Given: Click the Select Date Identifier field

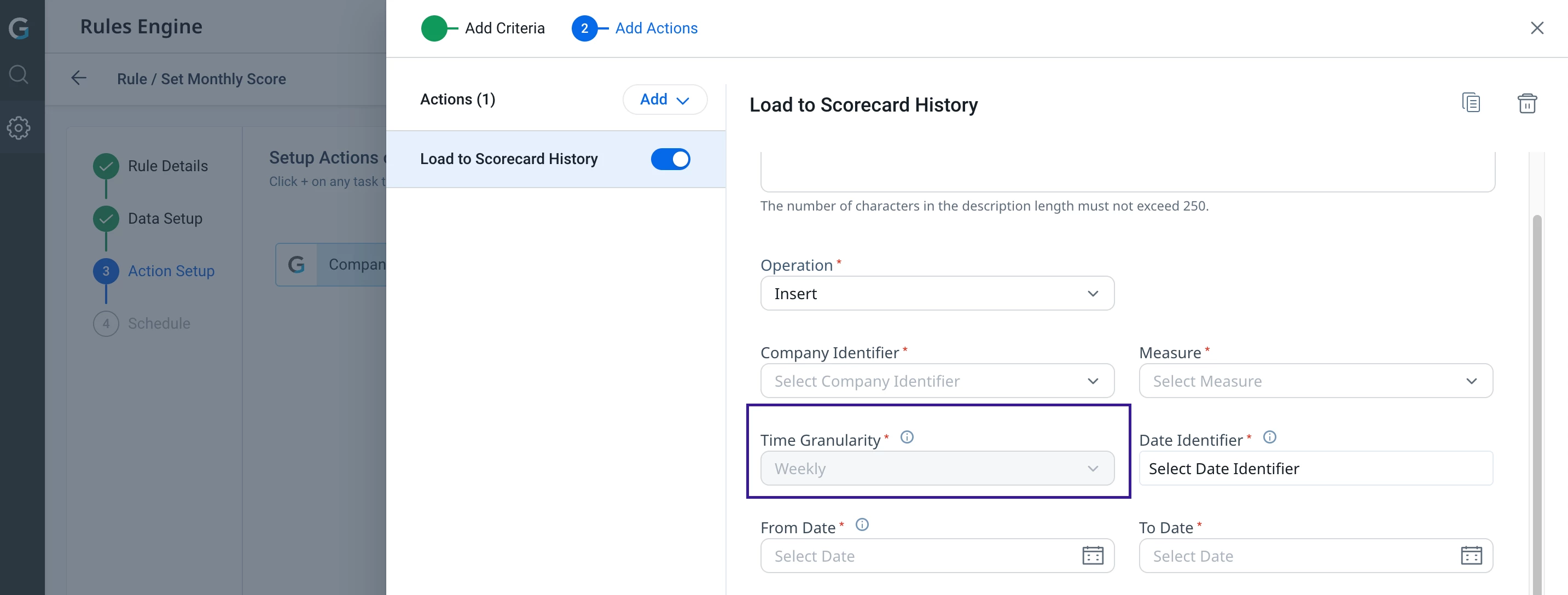Looking at the screenshot, I should tap(1315, 469).
